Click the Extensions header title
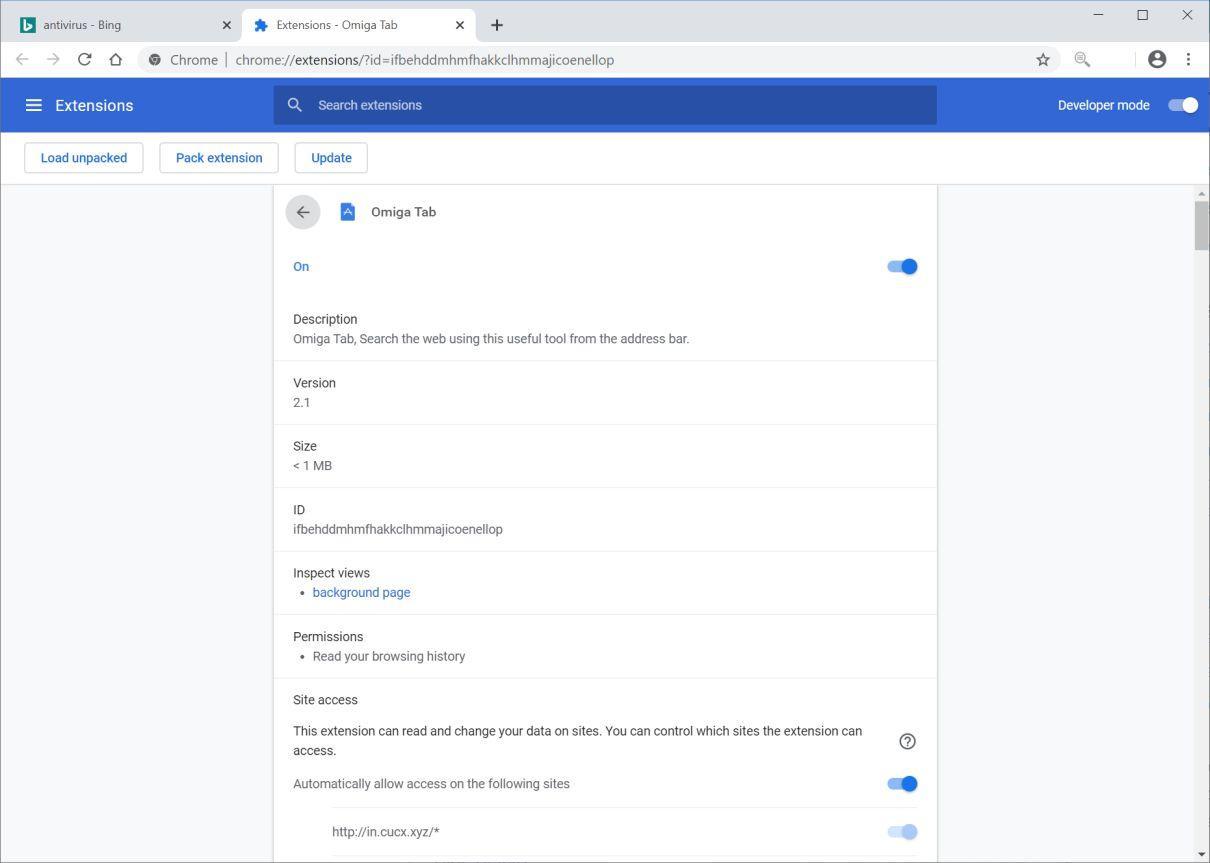The width and height of the screenshot is (1210, 863). 94,105
